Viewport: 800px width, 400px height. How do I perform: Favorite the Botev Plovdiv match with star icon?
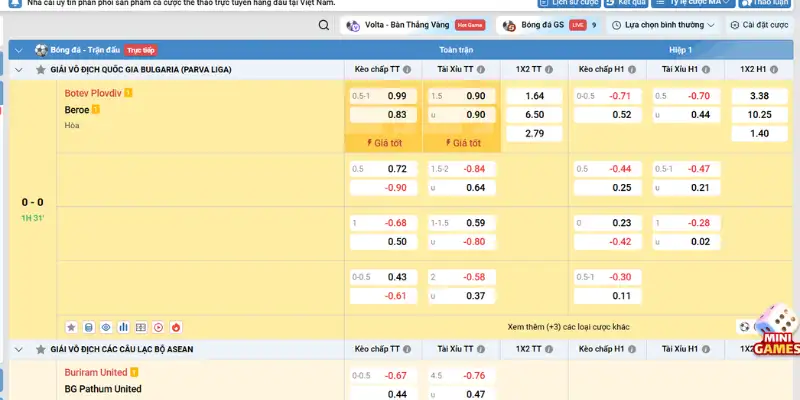click(x=71, y=326)
